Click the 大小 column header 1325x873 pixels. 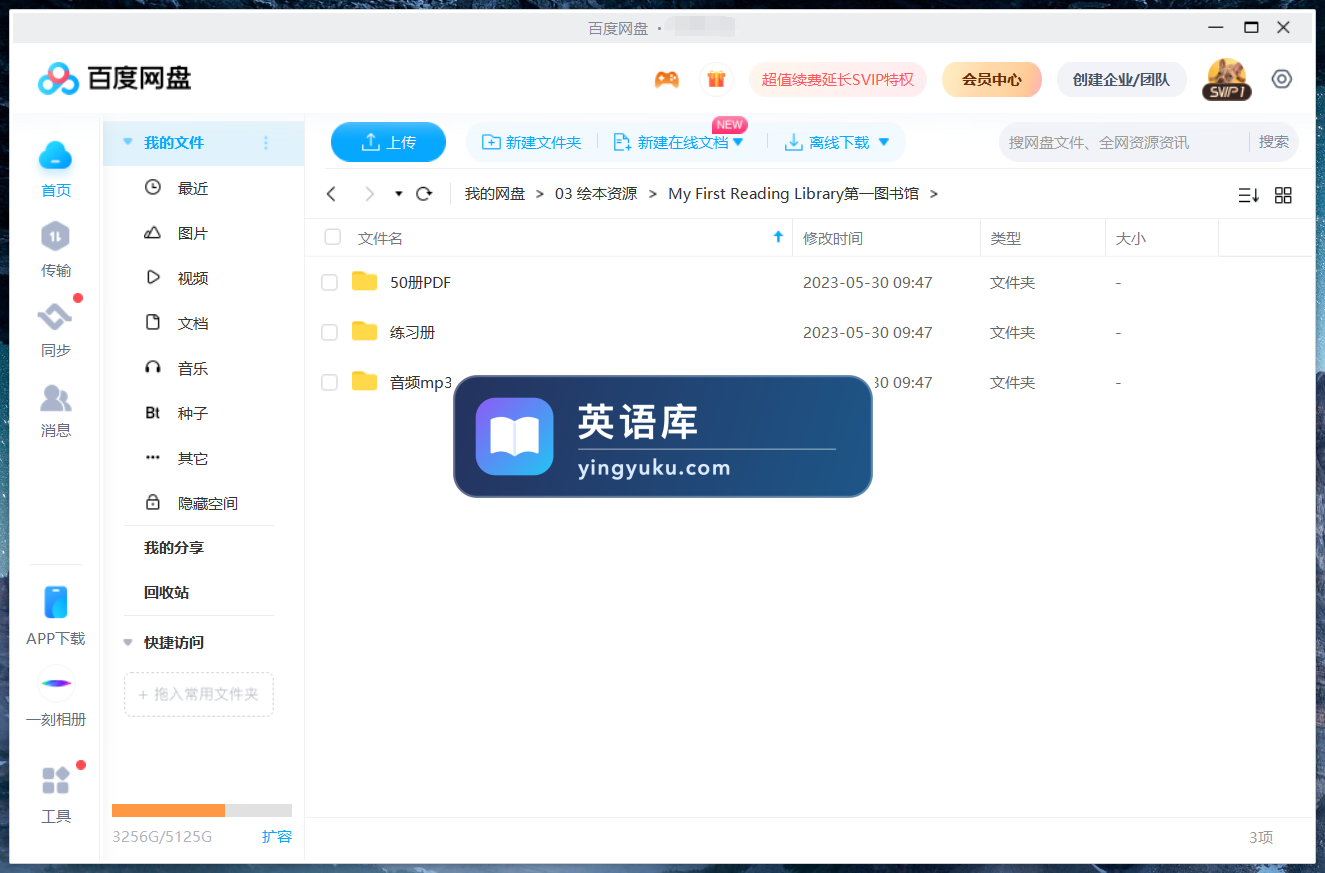pyautogui.click(x=1162, y=238)
